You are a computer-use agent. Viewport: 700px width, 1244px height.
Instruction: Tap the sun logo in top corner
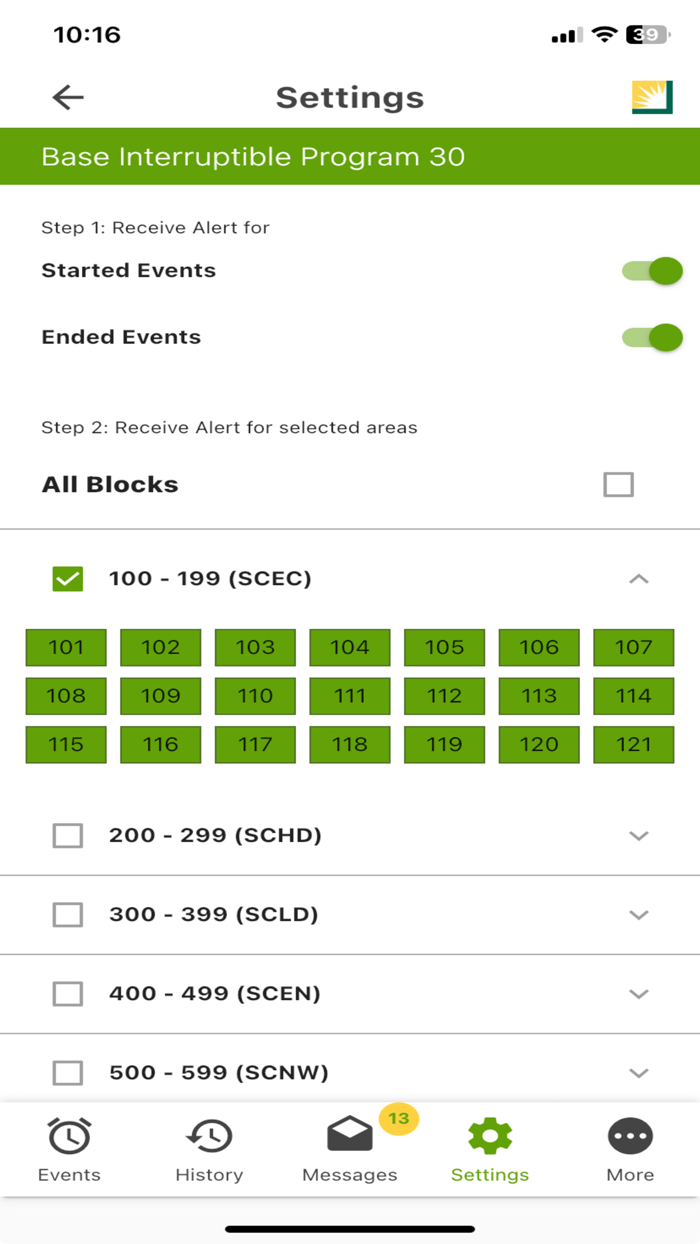point(652,97)
